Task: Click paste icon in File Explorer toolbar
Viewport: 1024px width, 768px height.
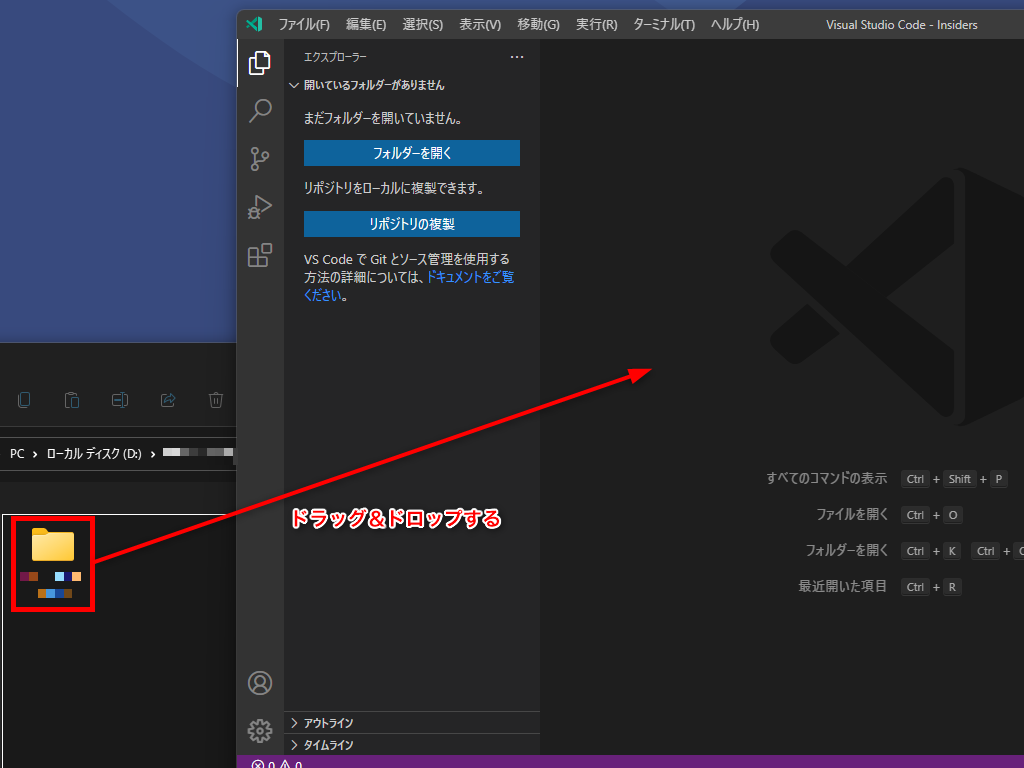Action: click(72, 400)
